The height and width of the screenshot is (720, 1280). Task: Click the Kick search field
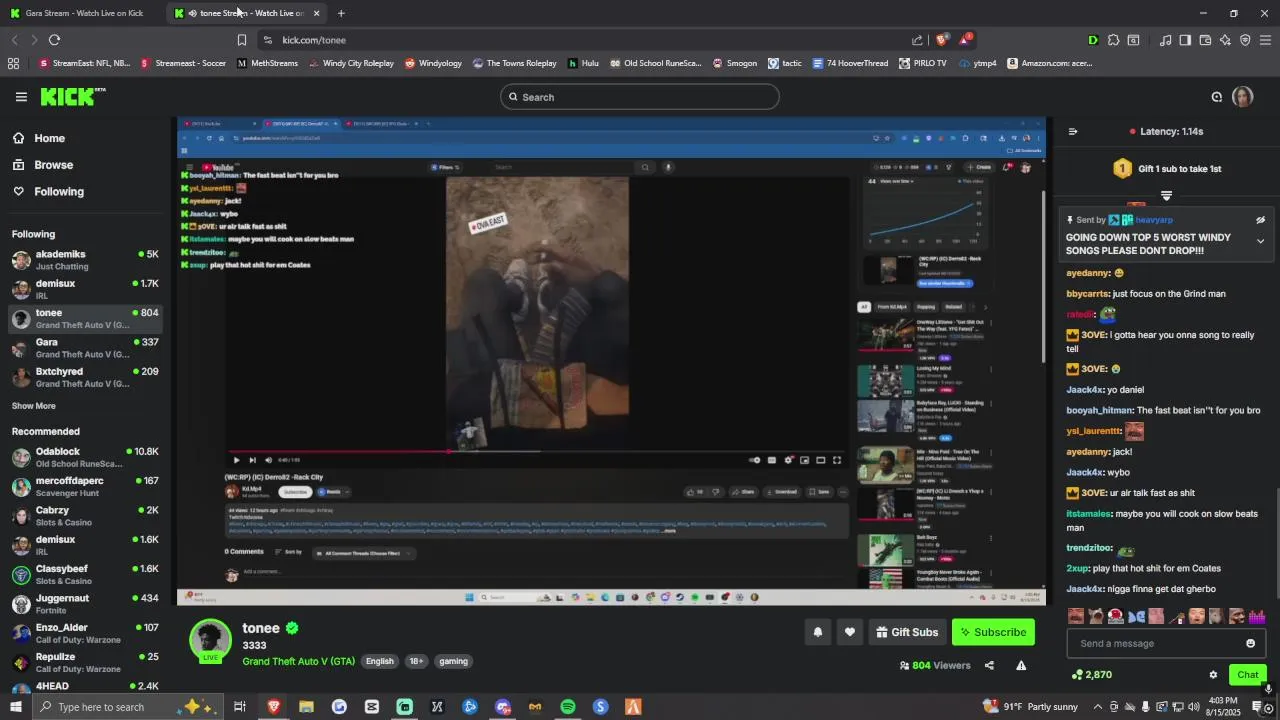[640, 97]
